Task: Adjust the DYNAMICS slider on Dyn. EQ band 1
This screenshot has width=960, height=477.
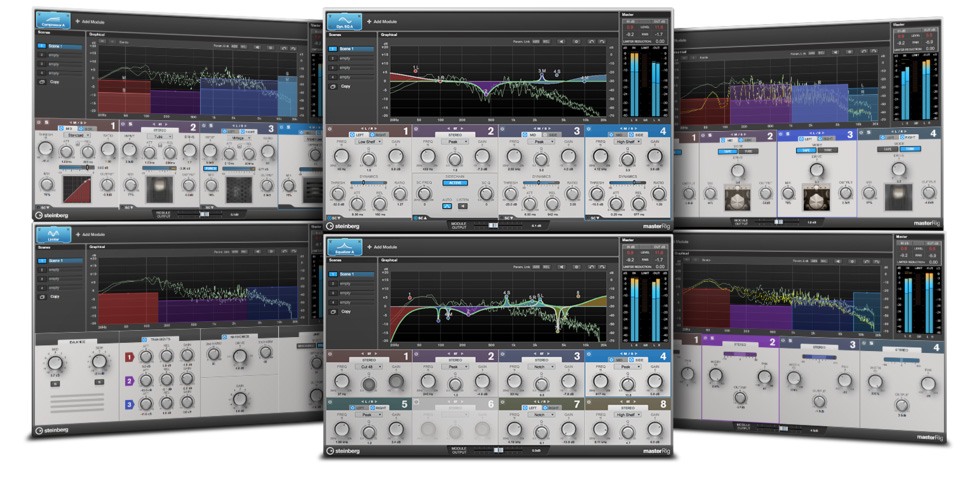Action: point(369,182)
